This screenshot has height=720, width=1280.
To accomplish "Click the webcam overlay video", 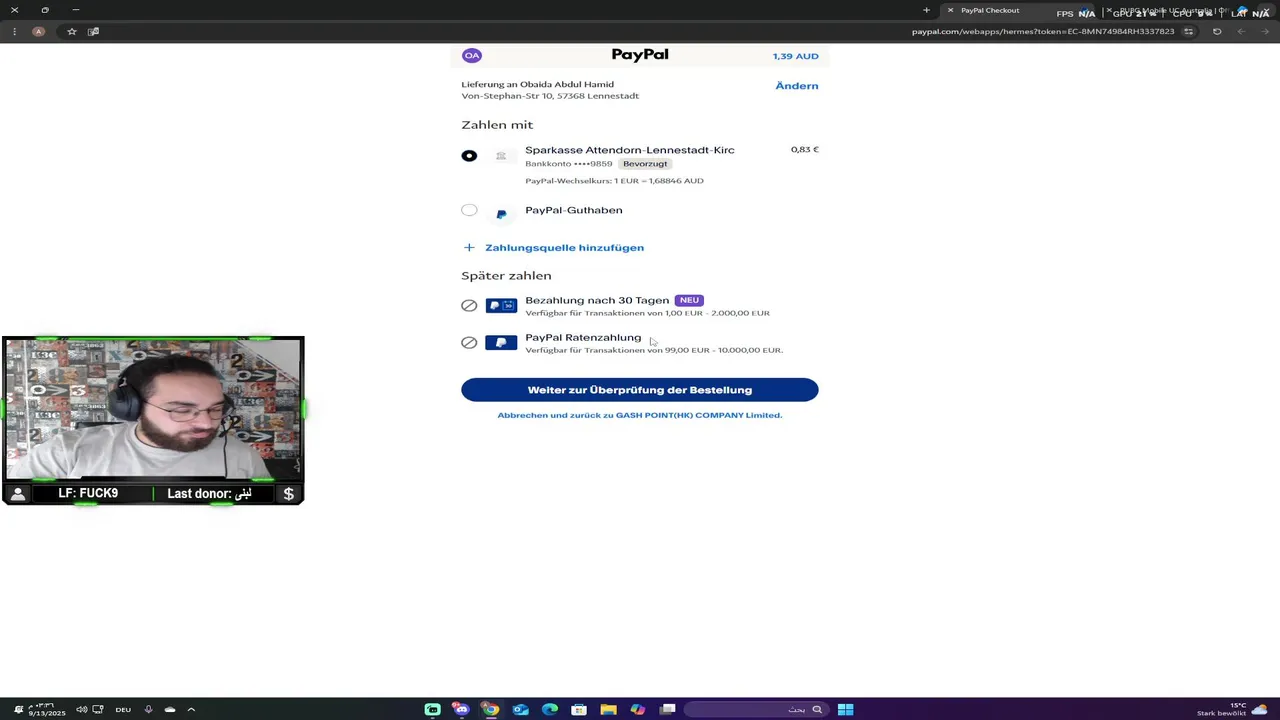I will tap(153, 409).
